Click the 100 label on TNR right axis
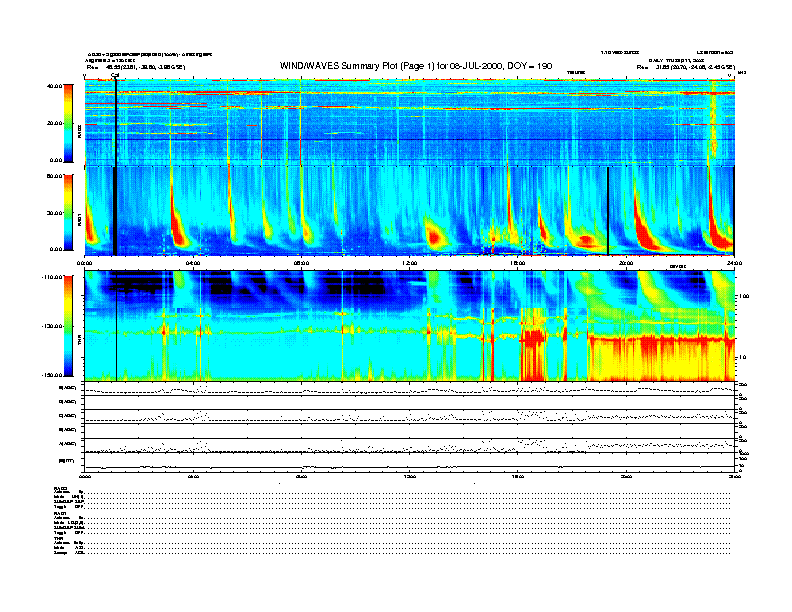This screenshot has height=612, width=792. point(743,296)
